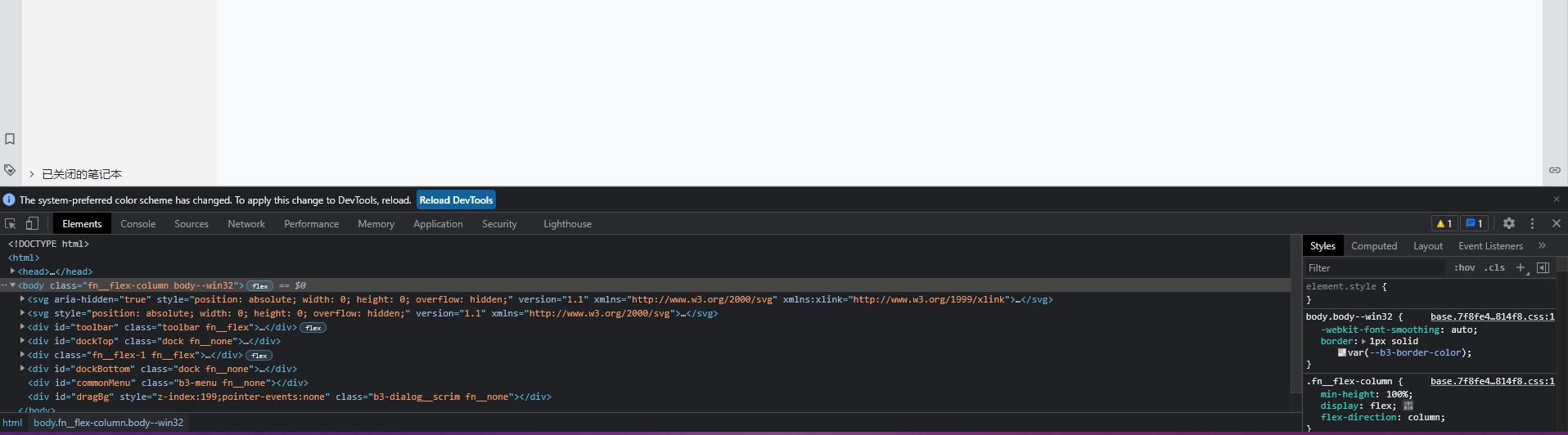This screenshot has height=435, width=1568.
Task: Toggle the device toolbar icon
Action: [32, 223]
